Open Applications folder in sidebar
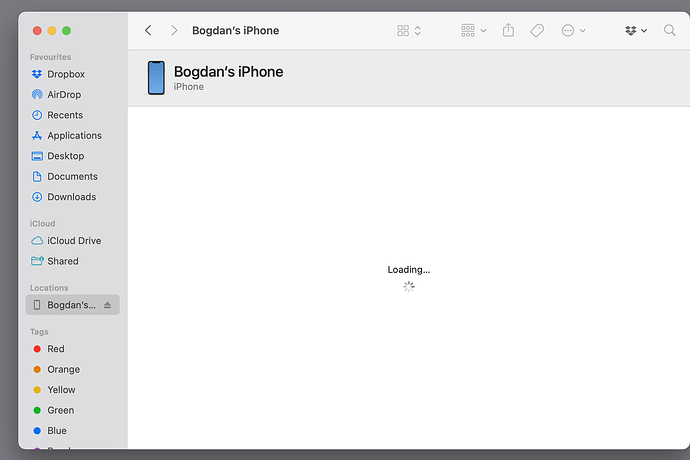The image size is (690, 460). click(x=73, y=136)
